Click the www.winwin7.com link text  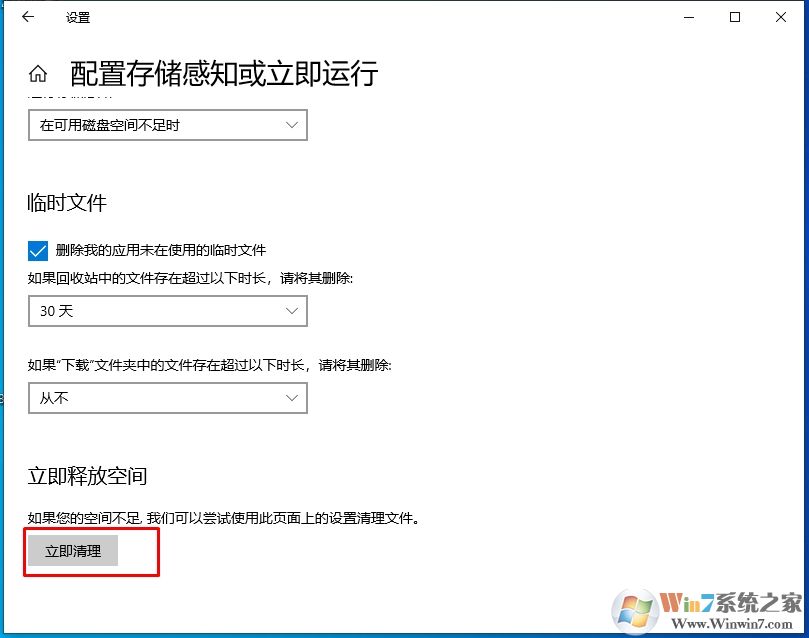pos(733,625)
